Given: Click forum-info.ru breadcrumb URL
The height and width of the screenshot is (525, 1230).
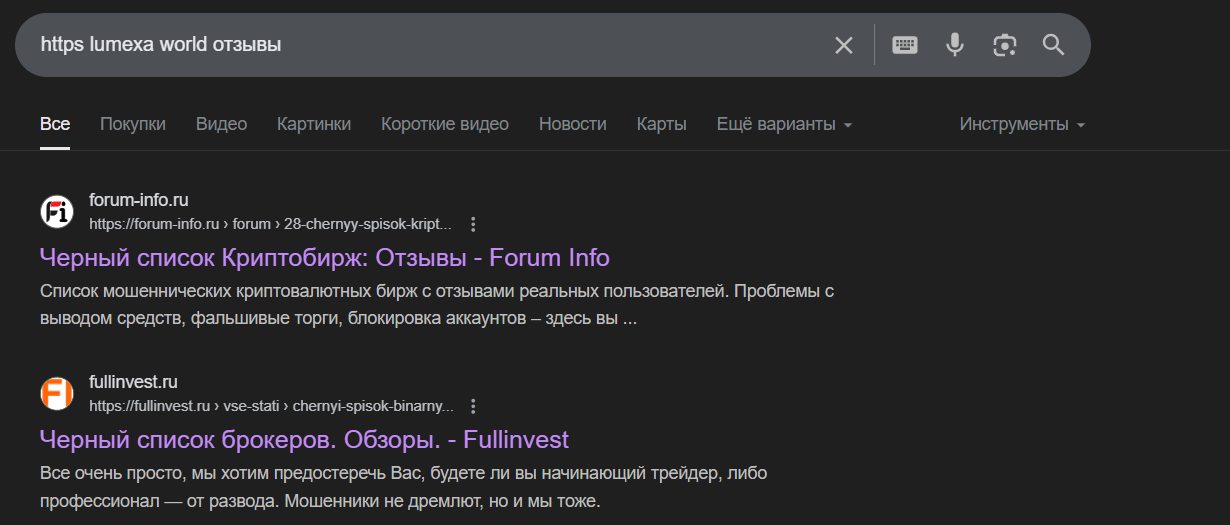Looking at the screenshot, I should [x=270, y=224].
